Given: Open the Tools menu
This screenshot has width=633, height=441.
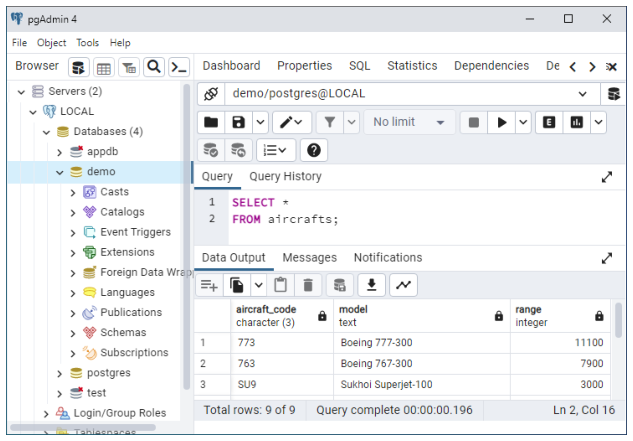Looking at the screenshot, I should [88, 43].
